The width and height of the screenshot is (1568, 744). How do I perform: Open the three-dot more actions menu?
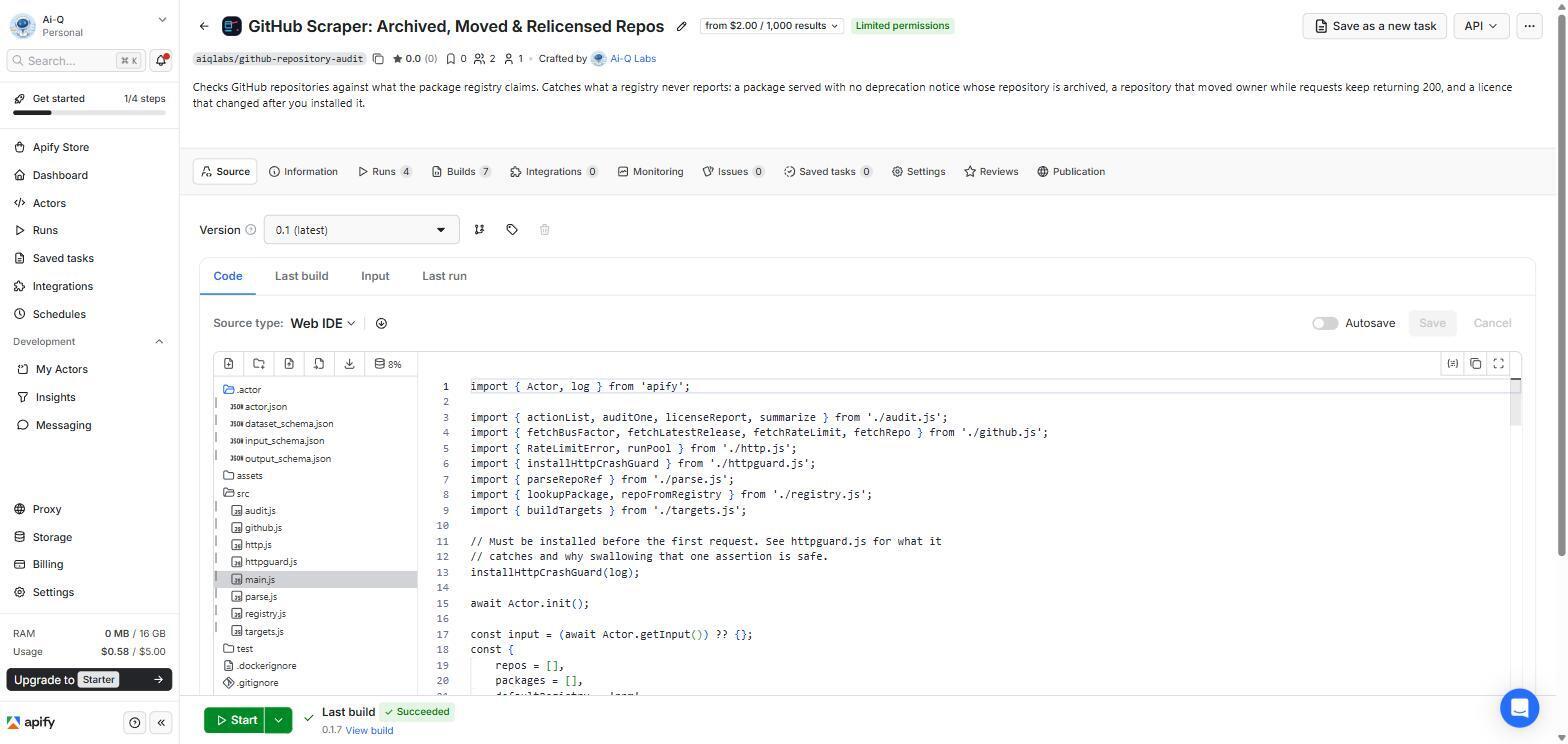(1529, 26)
